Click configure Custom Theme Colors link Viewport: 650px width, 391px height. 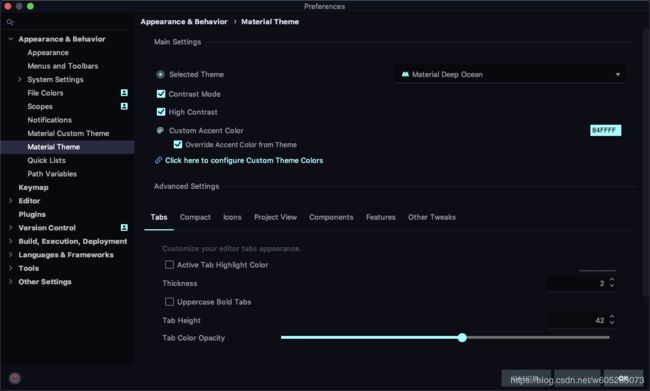point(244,160)
